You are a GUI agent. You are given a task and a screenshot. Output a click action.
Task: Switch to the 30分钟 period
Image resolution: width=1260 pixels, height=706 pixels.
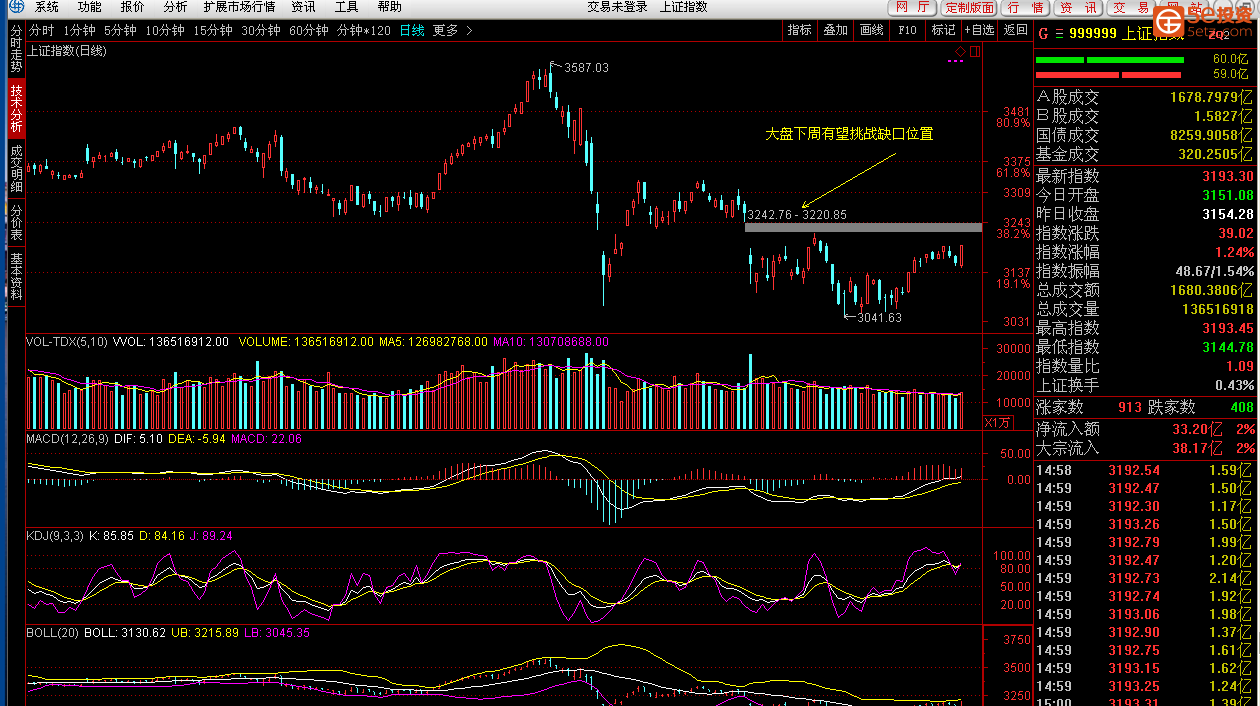coord(261,30)
